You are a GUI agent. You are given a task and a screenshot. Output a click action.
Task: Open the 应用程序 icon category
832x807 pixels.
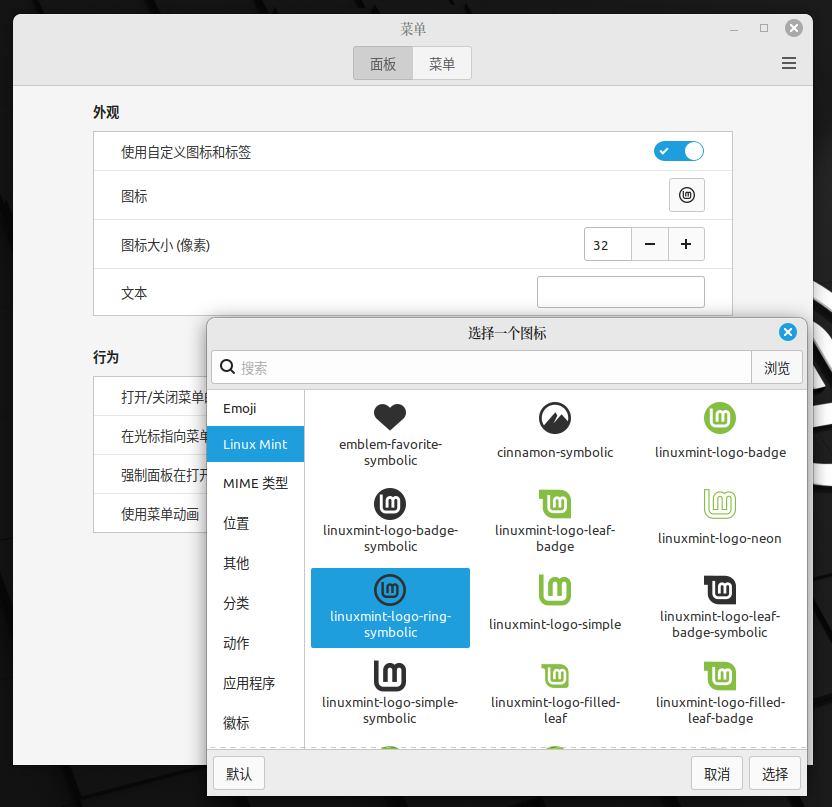coord(255,683)
